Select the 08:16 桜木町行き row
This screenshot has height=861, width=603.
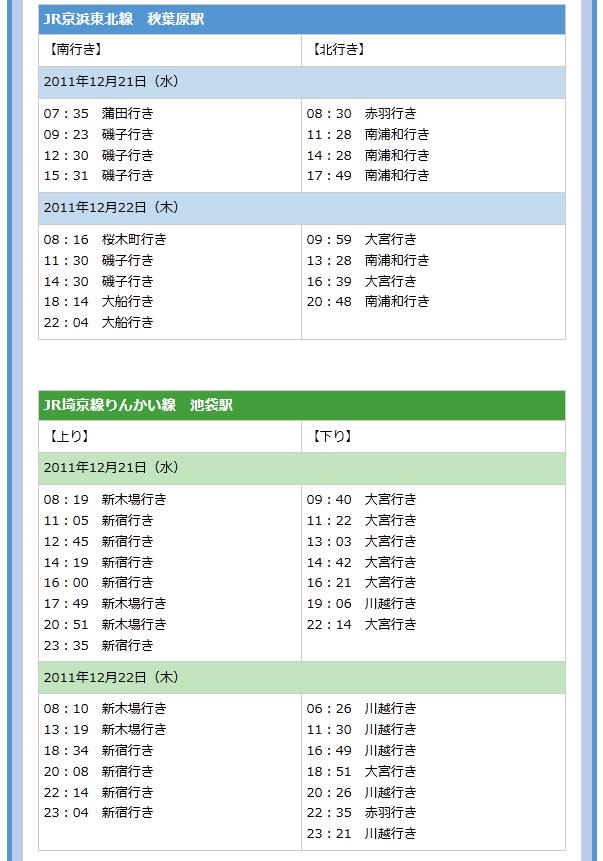(105, 239)
